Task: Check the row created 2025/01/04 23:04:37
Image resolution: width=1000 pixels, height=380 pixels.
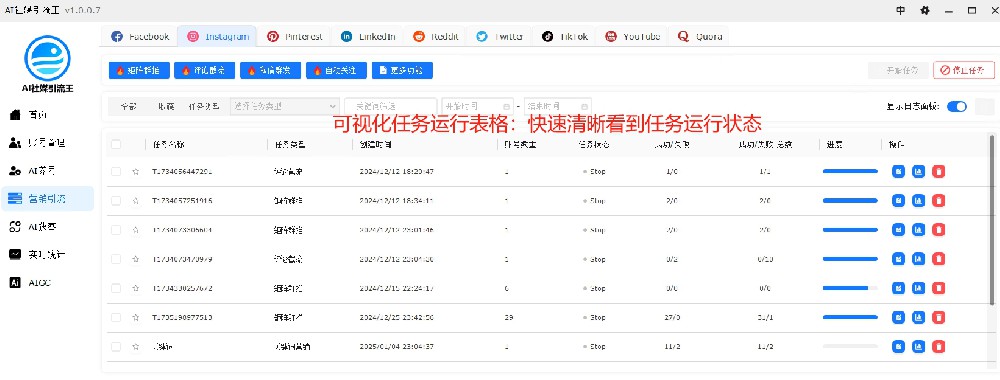Action: [x=116, y=347]
